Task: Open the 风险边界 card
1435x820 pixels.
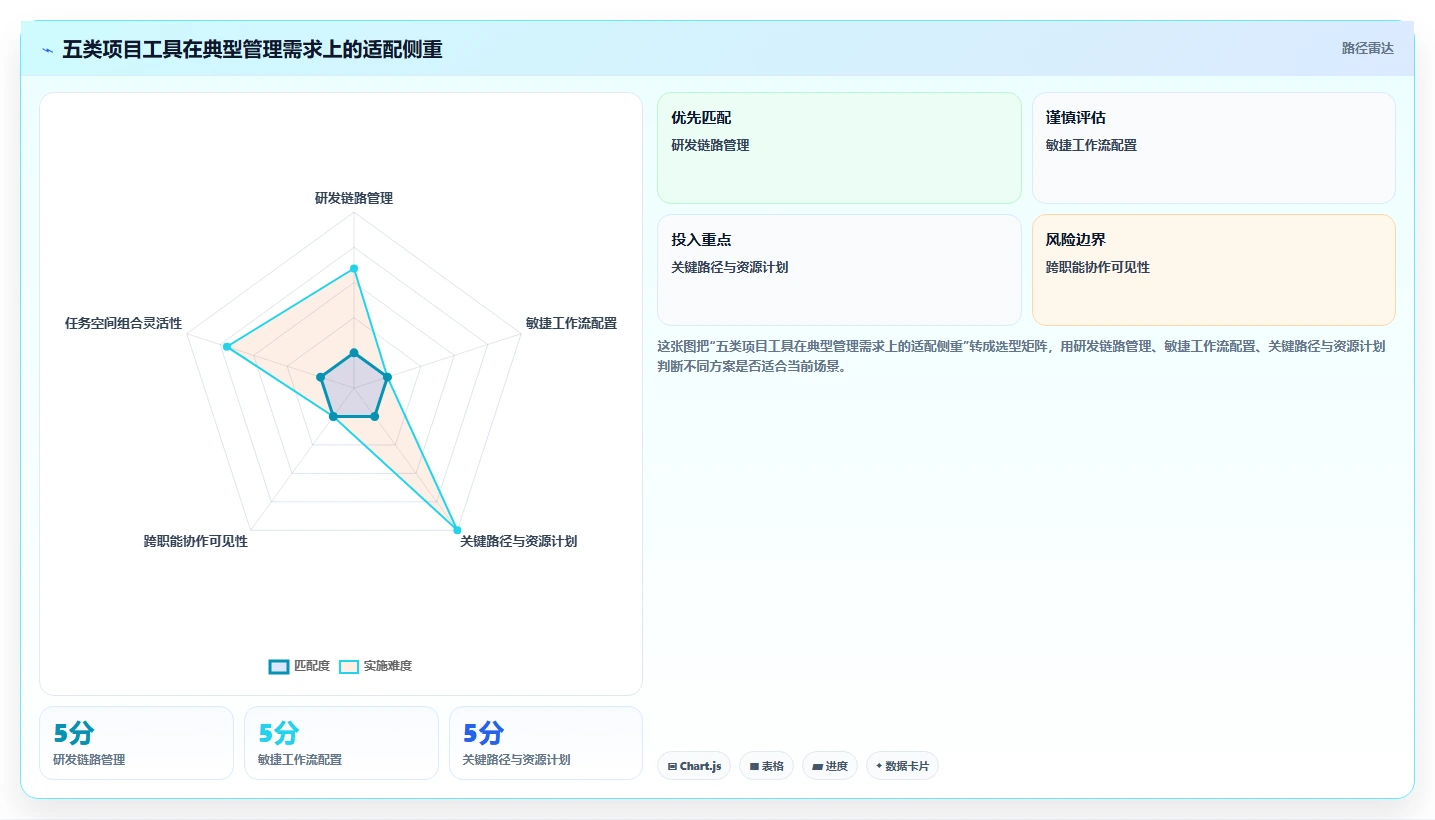Action: click(1213, 270)
